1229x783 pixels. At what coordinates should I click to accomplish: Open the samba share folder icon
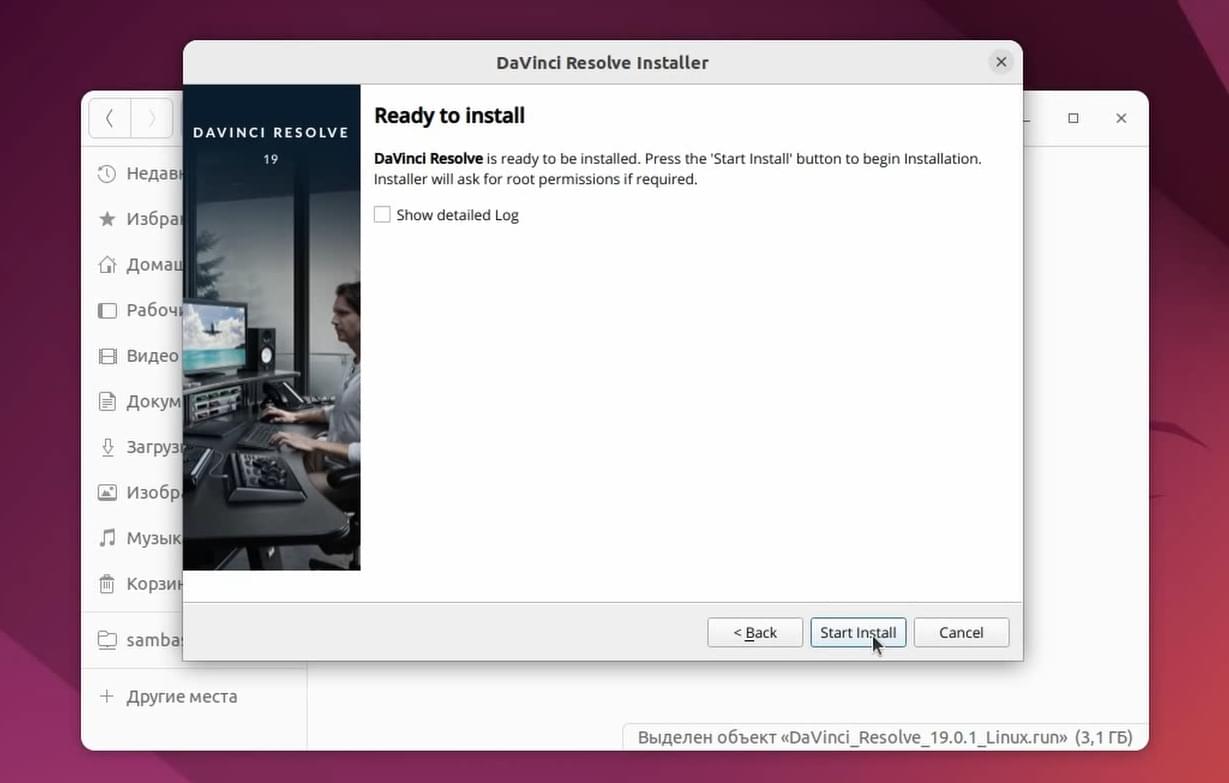click(107, 640)
